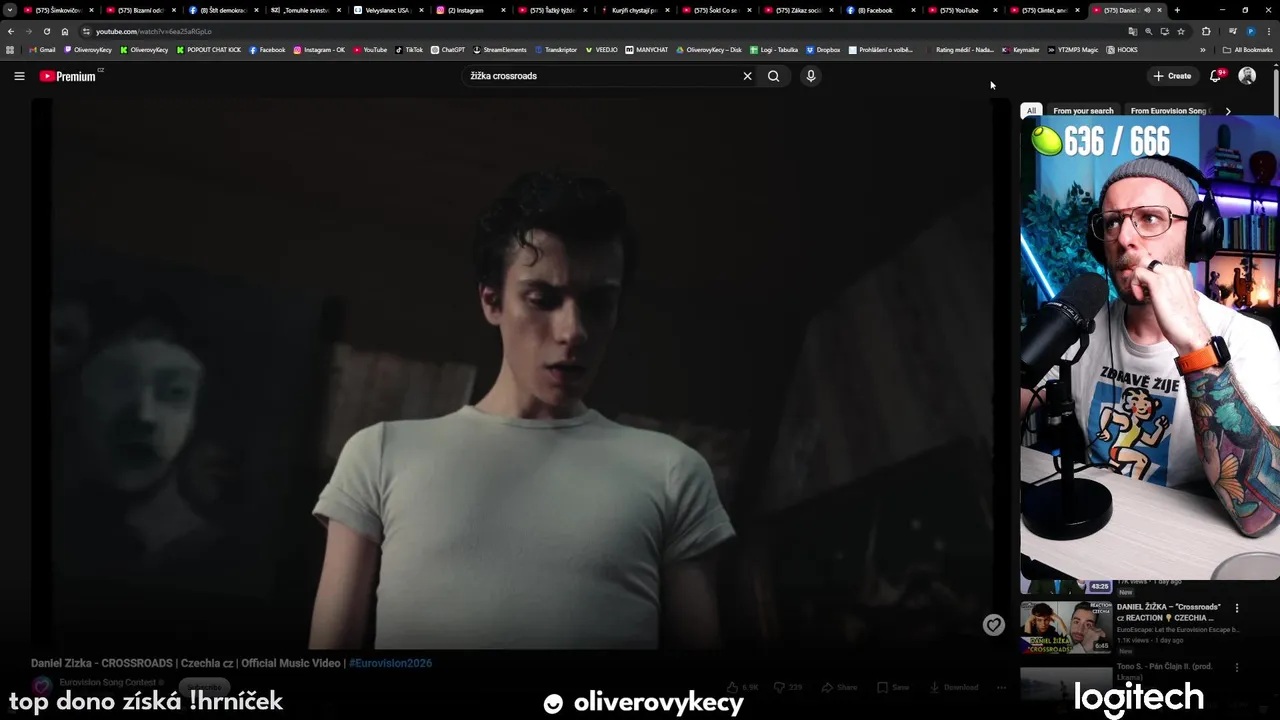Image resolution: width=1280 pixels, height=720 pixels.
Task: Open the VEED.IO bookmark
Action: click(601, 50)
